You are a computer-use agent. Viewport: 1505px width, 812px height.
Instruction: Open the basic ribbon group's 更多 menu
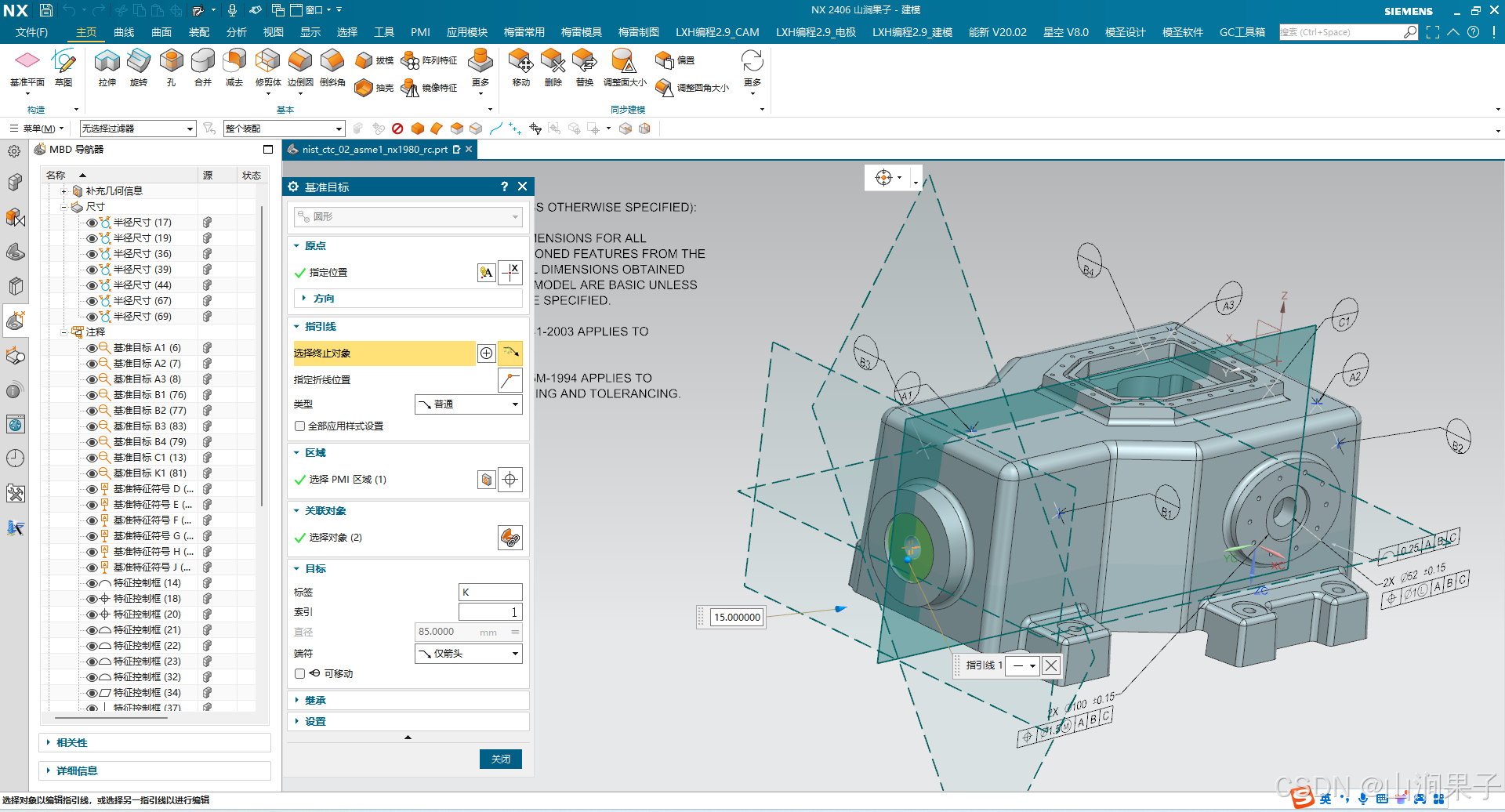pyautogui.click(x=481, y=72)
